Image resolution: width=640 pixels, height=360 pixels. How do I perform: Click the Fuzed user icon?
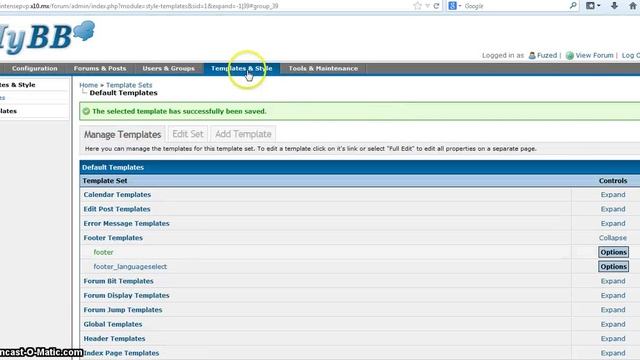pos(532,56)
